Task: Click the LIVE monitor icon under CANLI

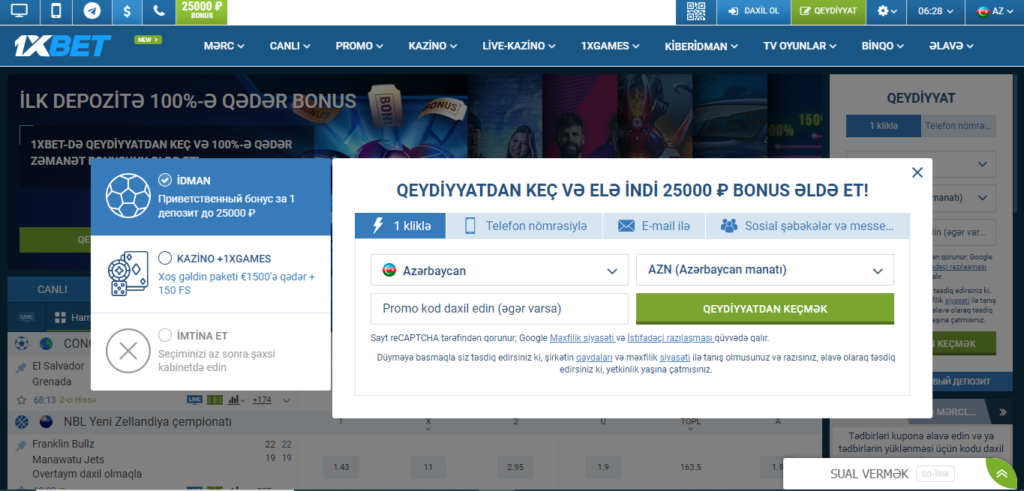Action: click(26, 317)
